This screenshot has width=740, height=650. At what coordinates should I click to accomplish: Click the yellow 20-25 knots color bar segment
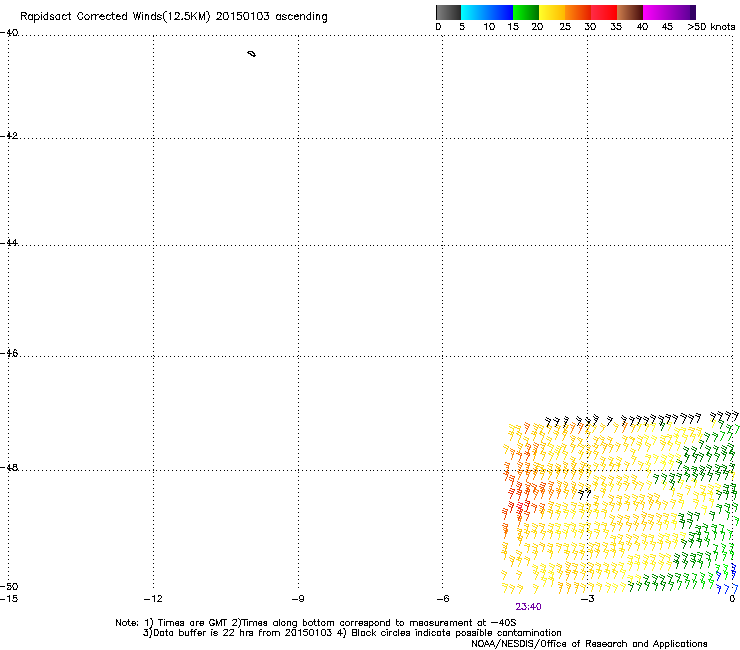[552, 12]
